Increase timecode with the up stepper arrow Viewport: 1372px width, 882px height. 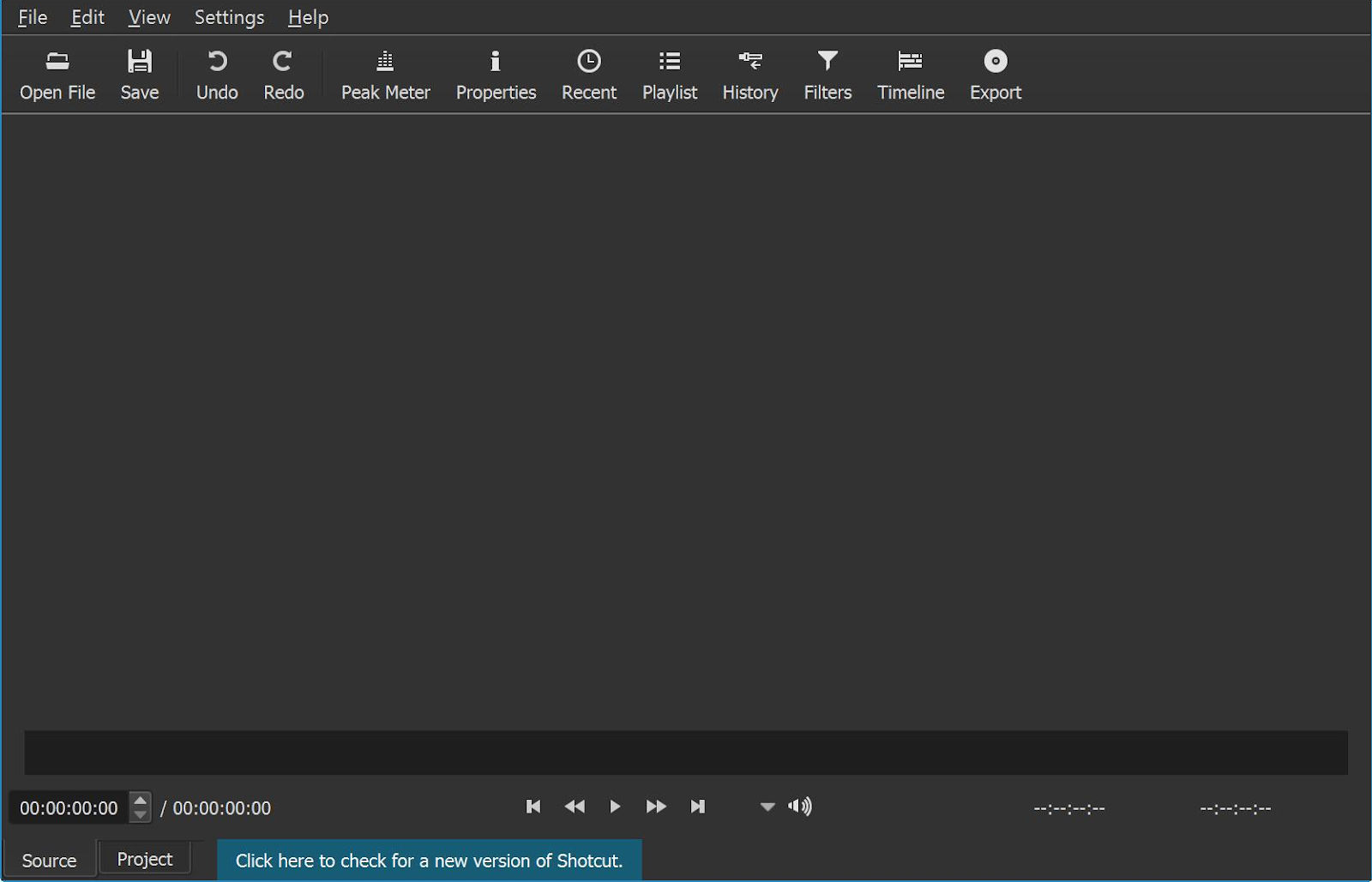coord(141,801)
